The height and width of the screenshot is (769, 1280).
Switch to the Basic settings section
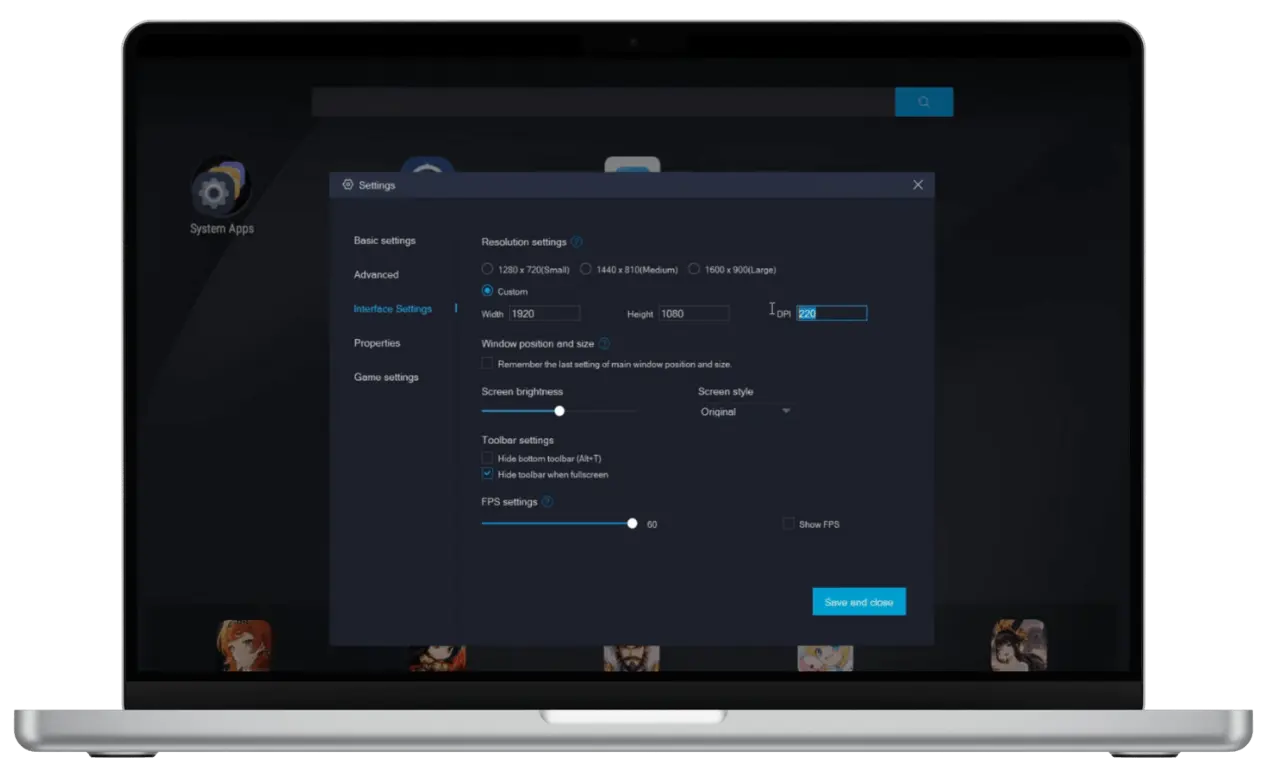click(383, 240)
